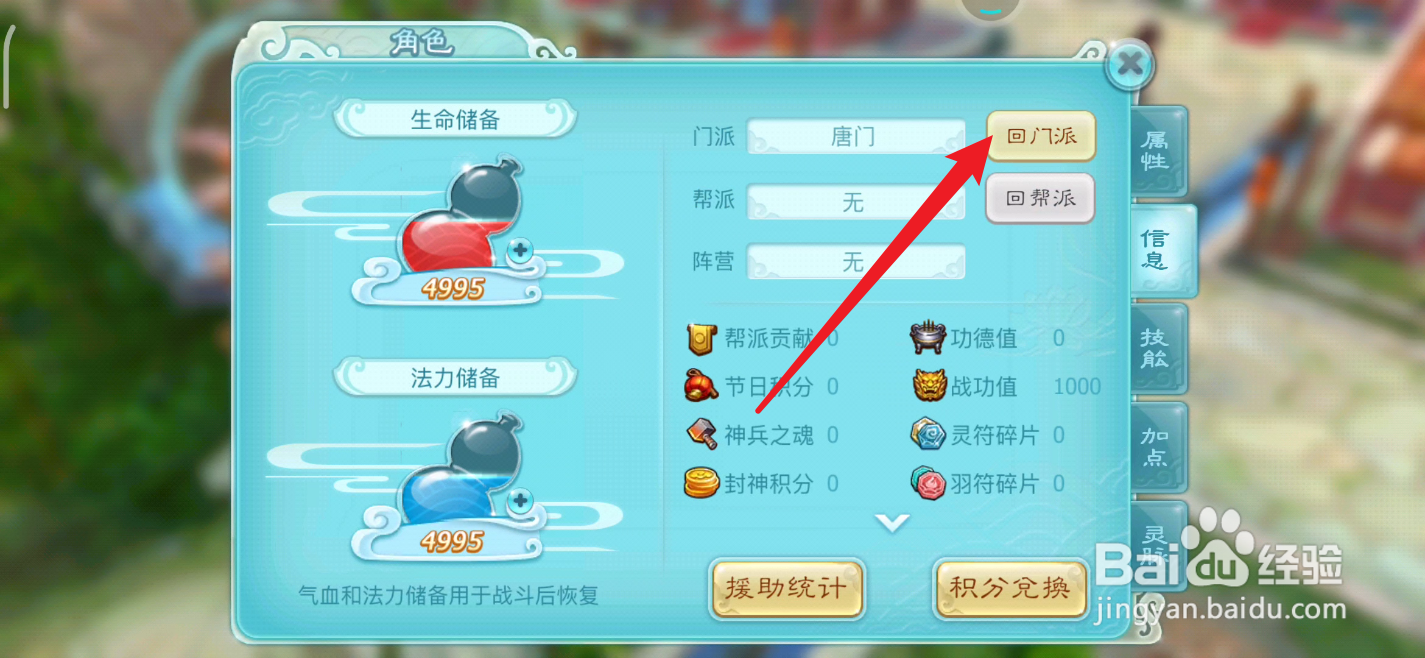The image size is (1425, 658).
Task: Tap the 功德值 cauldron icon
Action: point(927,338)
